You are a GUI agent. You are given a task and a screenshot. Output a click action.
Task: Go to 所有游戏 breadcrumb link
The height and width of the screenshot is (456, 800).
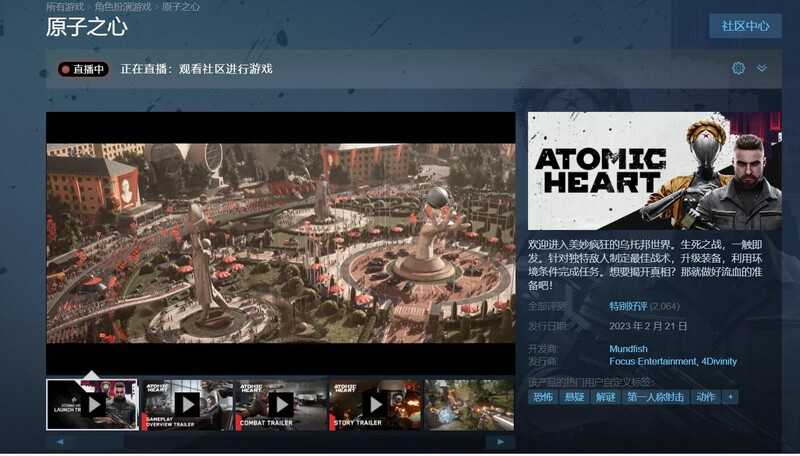pos(65,7)
